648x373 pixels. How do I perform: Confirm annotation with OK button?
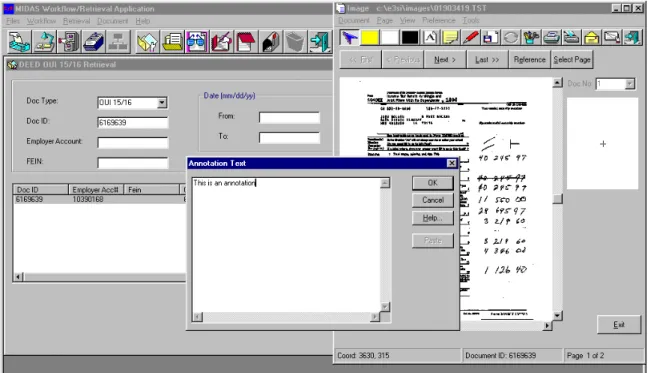433,183
